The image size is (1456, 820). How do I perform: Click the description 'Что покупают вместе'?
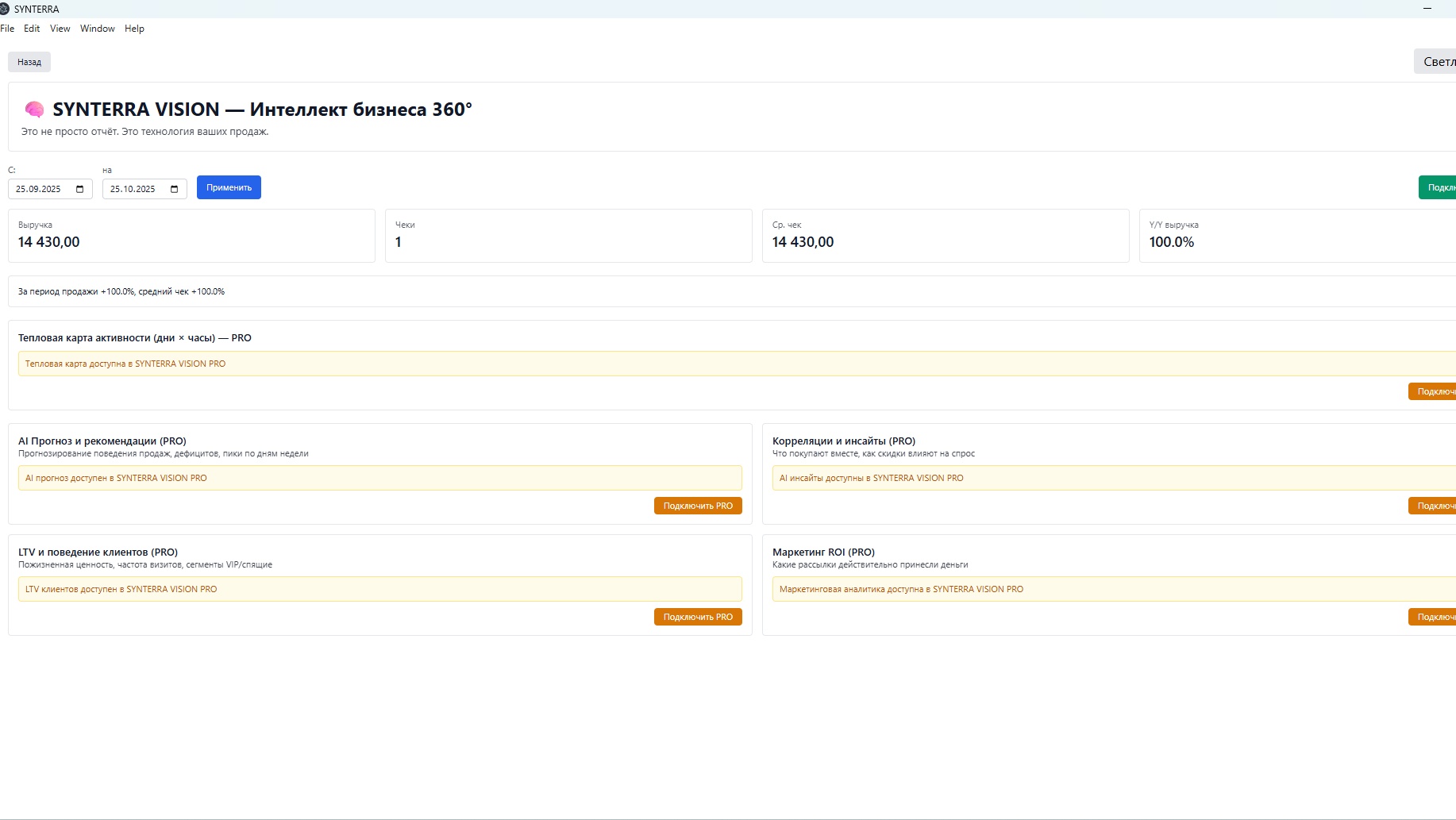point(873,454)
